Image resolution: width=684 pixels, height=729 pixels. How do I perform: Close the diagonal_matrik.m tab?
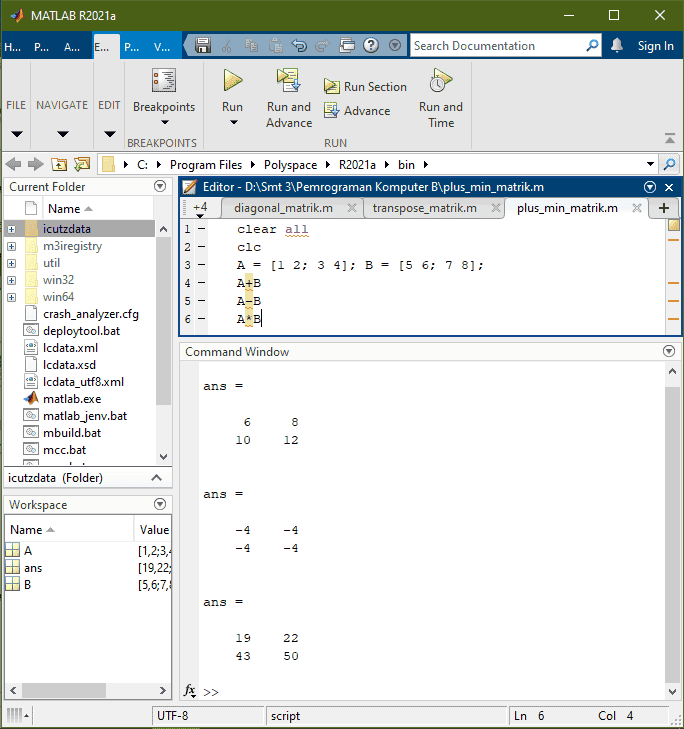(352, 208)
